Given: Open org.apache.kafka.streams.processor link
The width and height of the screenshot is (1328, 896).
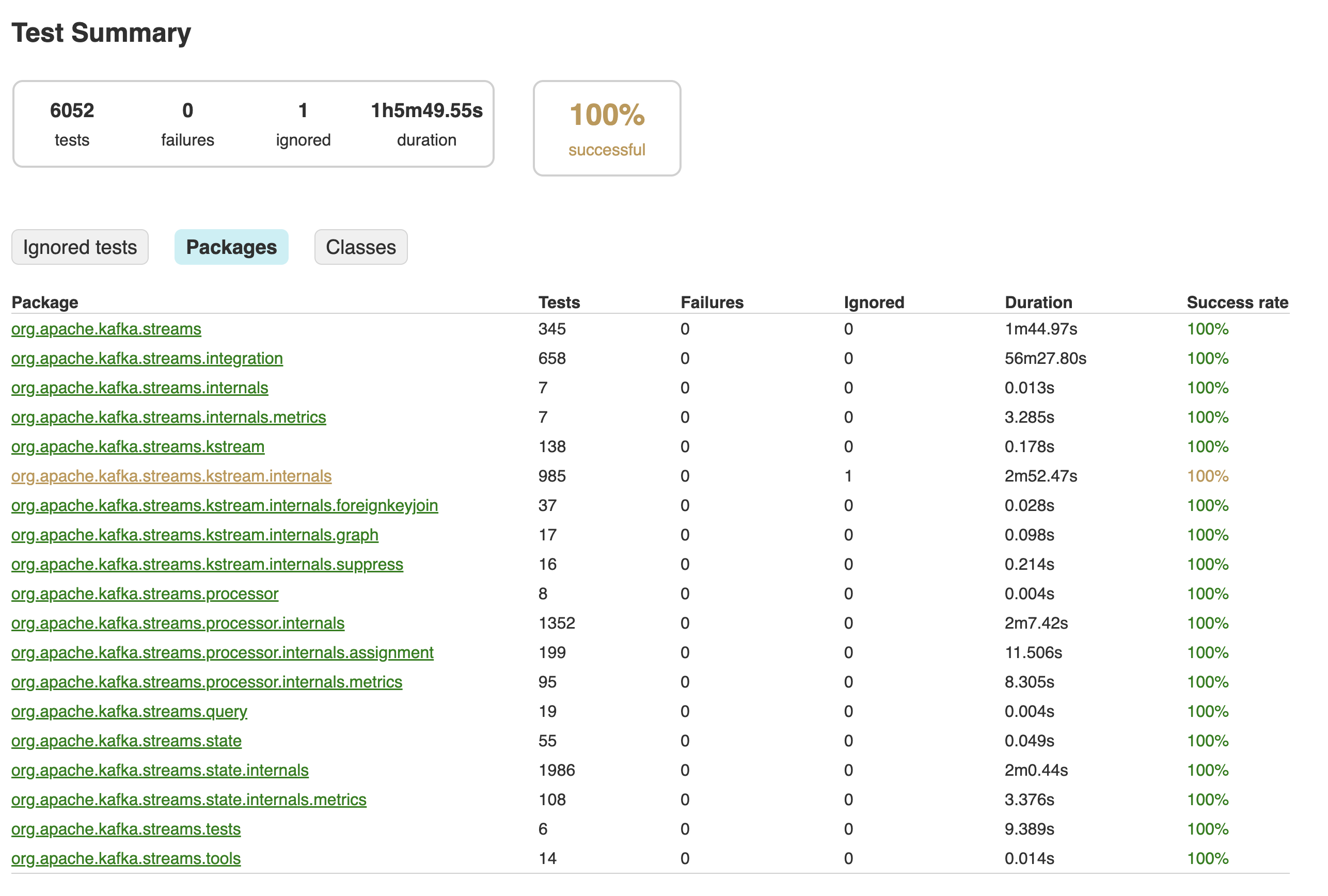Looking at the screenshot, I should pos(145,594).
